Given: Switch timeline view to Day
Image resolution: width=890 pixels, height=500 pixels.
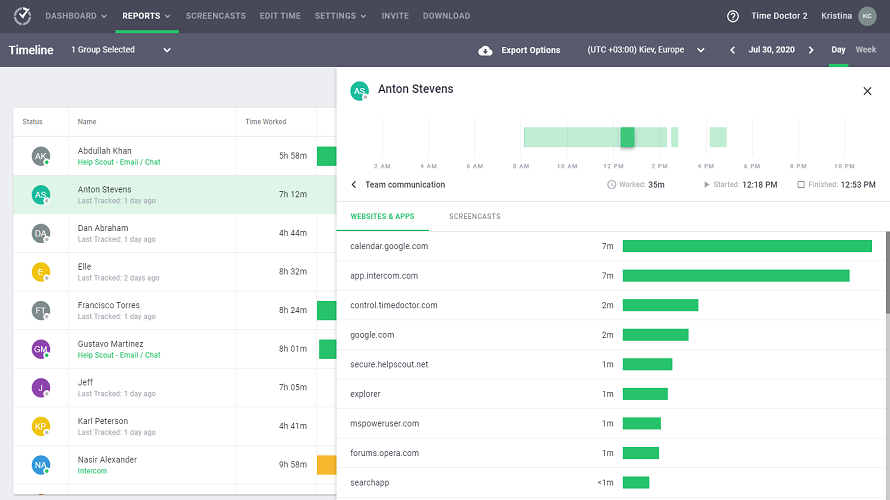Looking at the screenshot, I should 838,50.
